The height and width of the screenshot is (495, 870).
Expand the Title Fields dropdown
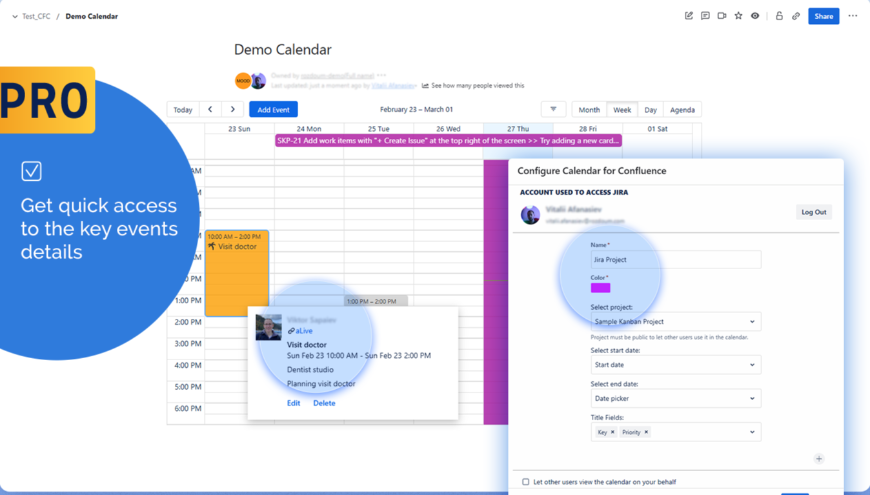point(752,432)
